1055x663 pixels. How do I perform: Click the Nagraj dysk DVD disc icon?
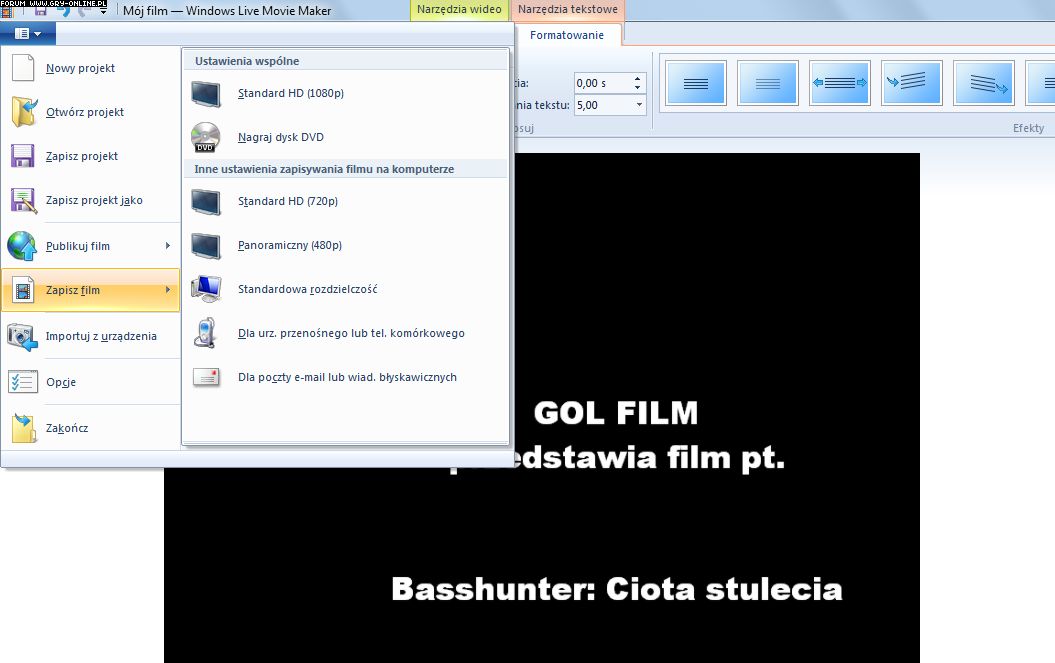(206, 137)
